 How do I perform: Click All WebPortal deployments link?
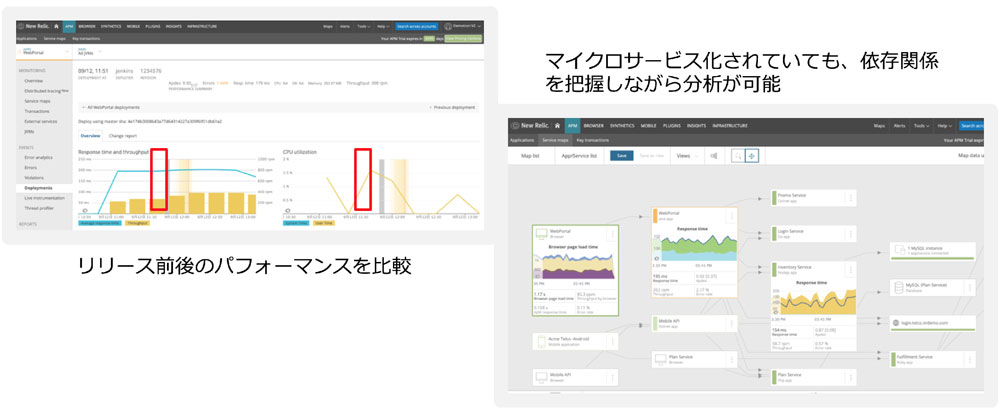click(x=111, y=107)
